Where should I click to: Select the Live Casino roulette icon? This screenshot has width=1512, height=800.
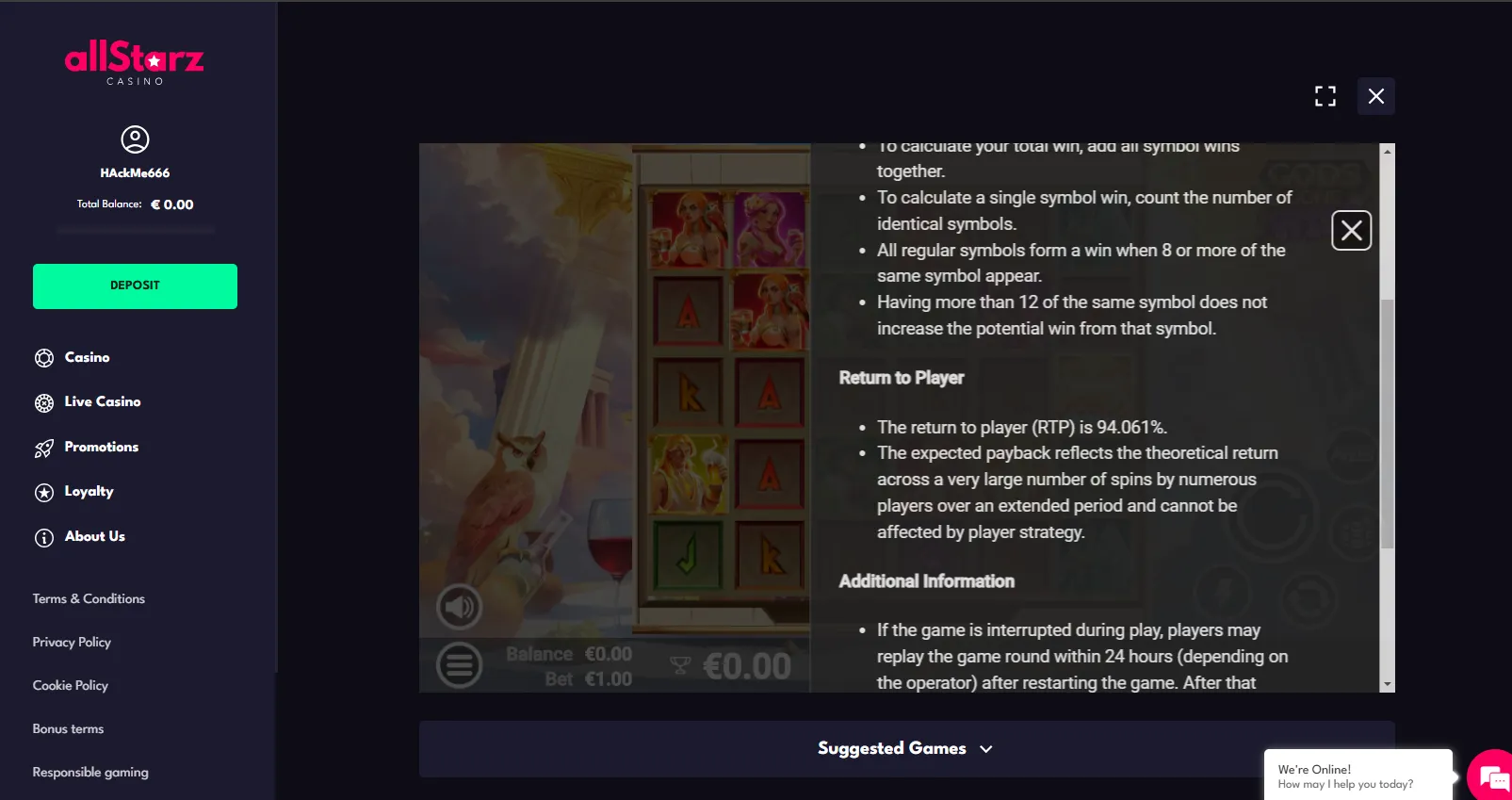tap(44, 403)
